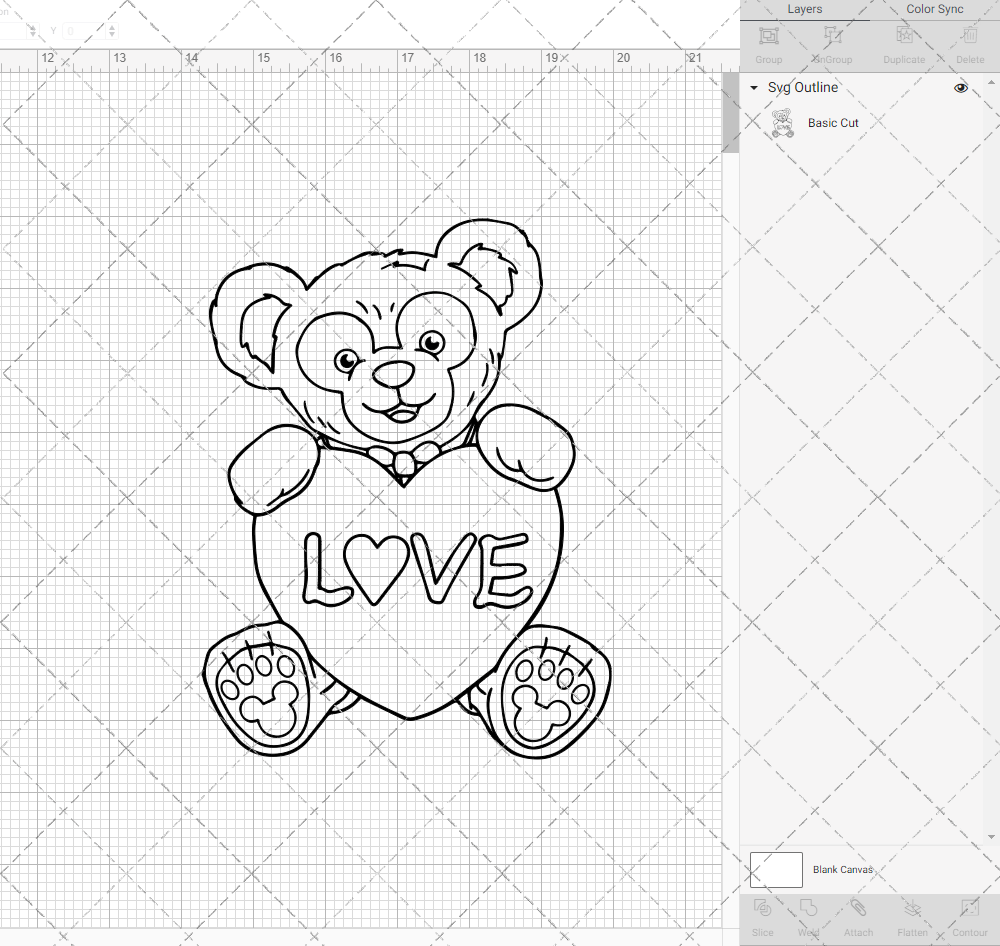Image resolution: width=1000 pixels, height=946 pixels.
Task: Click the Duplicate icon
Action: (904, 36)
